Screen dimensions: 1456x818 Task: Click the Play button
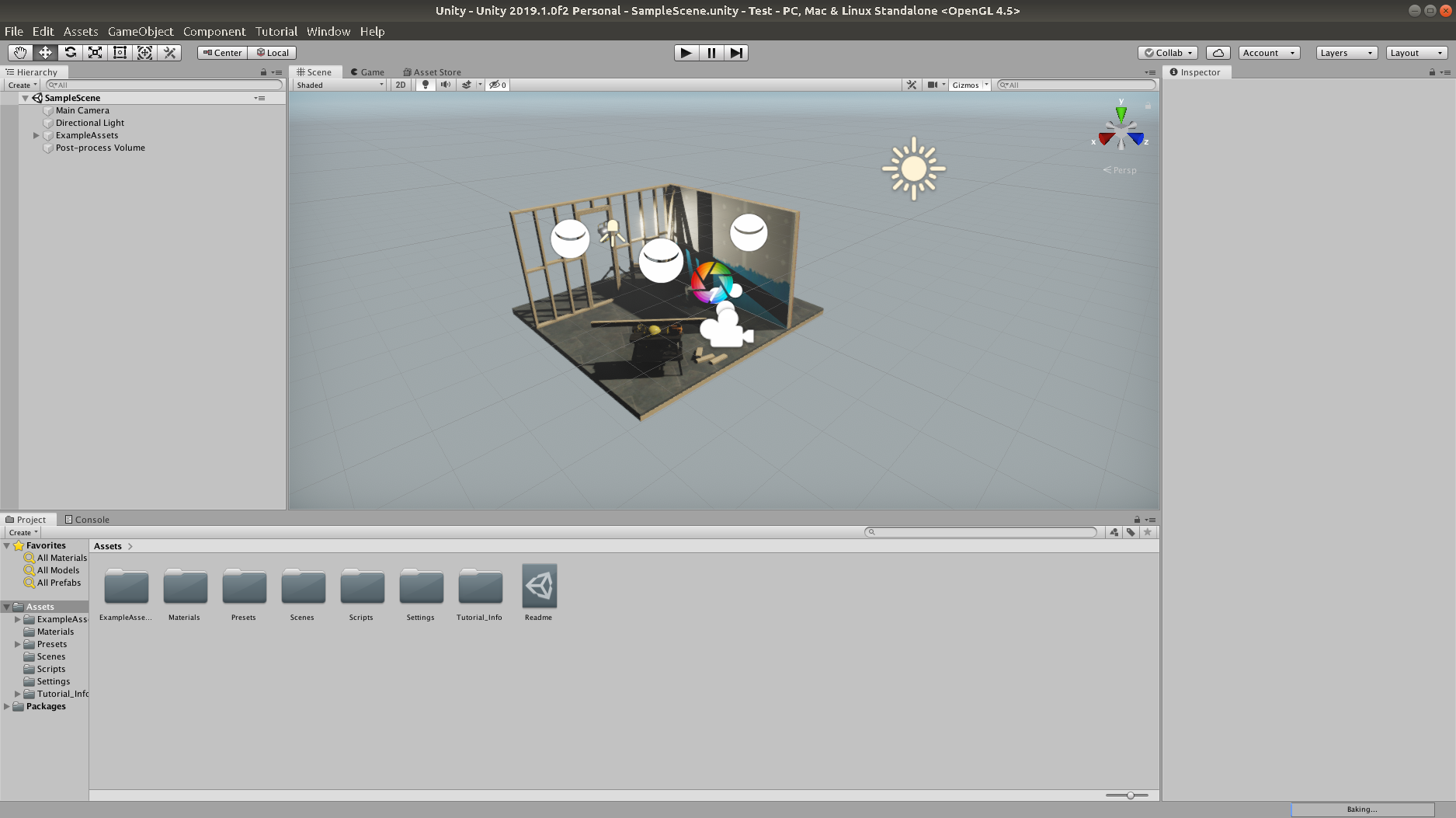click(x=686, y=53)
